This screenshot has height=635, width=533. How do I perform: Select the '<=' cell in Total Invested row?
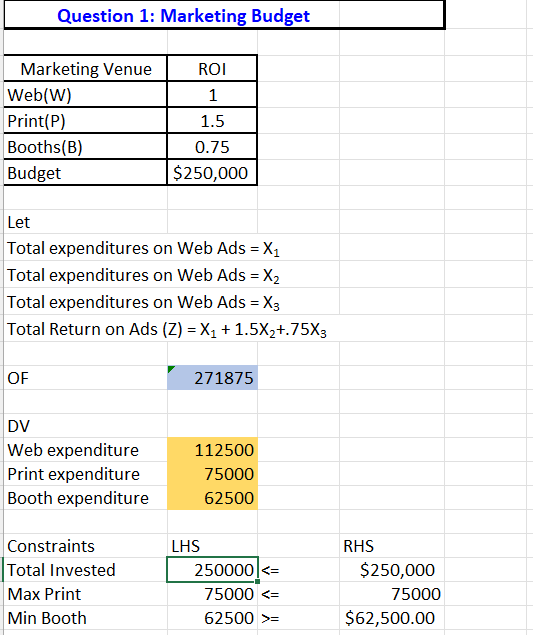(x=298, y=570)
